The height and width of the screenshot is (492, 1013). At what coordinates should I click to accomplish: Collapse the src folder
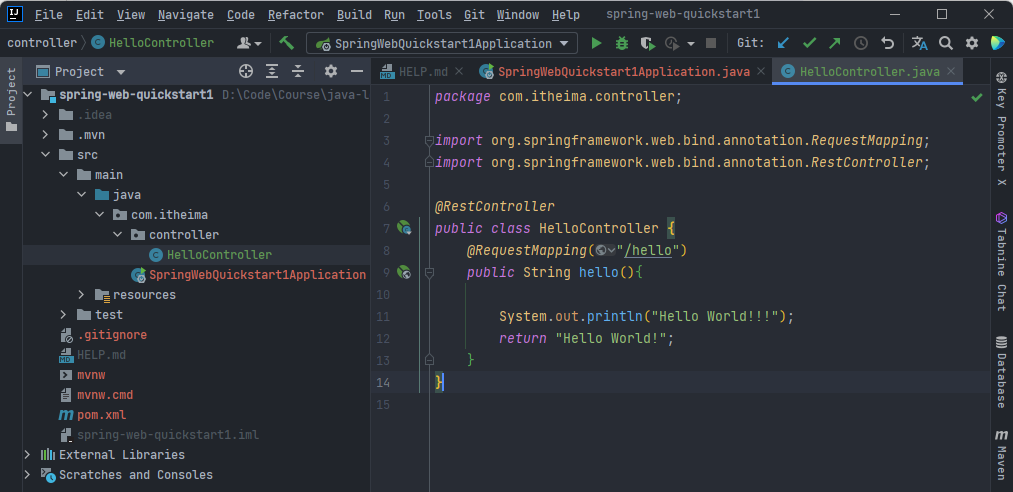coord(45,155)
